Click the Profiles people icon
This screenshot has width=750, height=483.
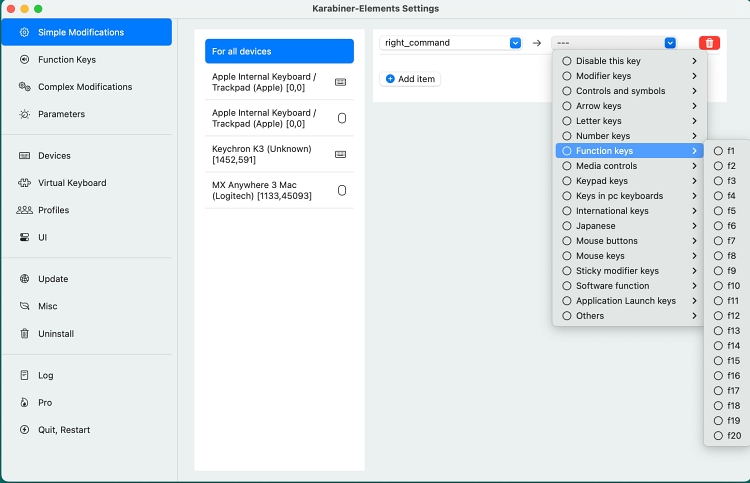(x=24, y=210)
